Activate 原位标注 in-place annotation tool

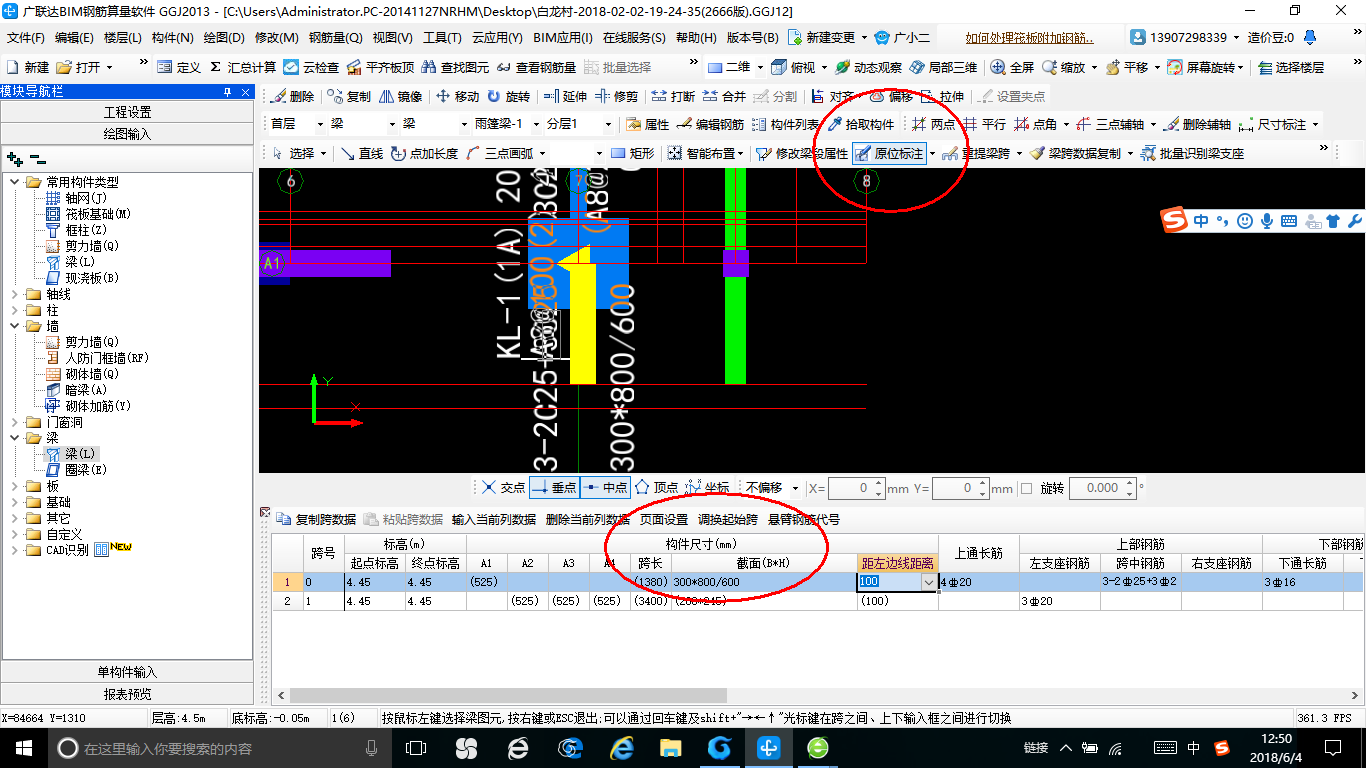(889, 153)
